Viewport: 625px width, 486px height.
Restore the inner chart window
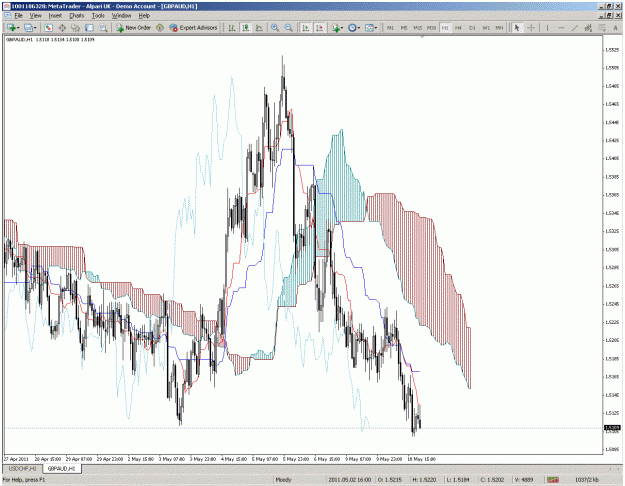609,15
